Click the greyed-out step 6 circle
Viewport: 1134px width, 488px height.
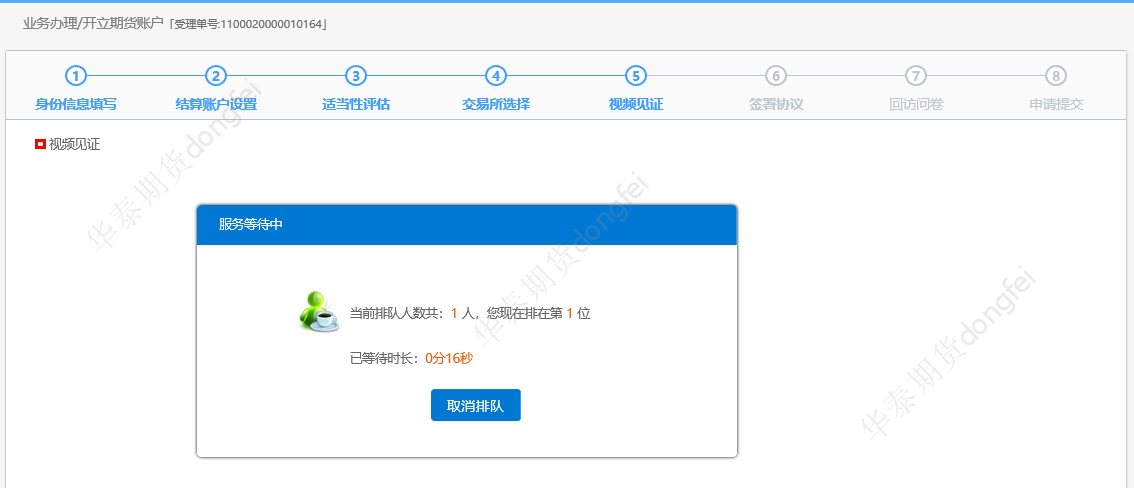776,76
